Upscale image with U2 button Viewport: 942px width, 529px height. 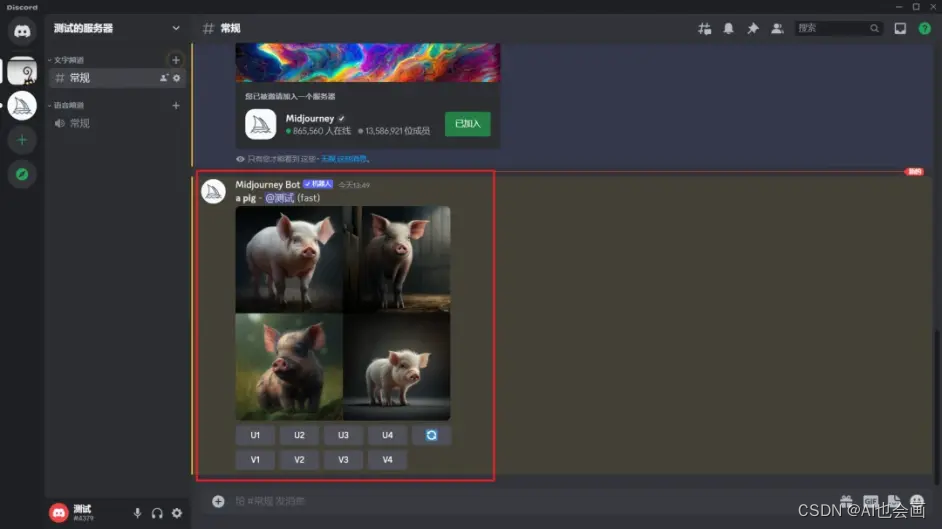coord(299,435)
